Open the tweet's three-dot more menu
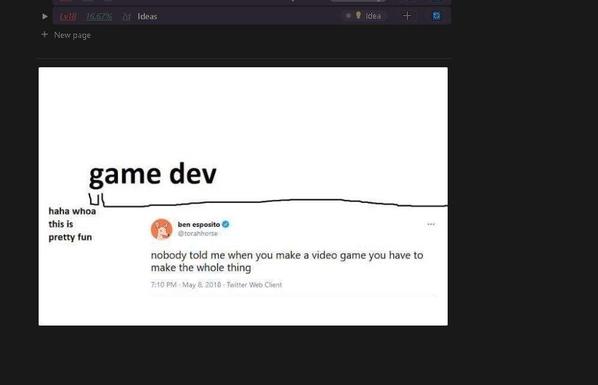This screenshot has height=385, width=598. [x=431, y=224]
